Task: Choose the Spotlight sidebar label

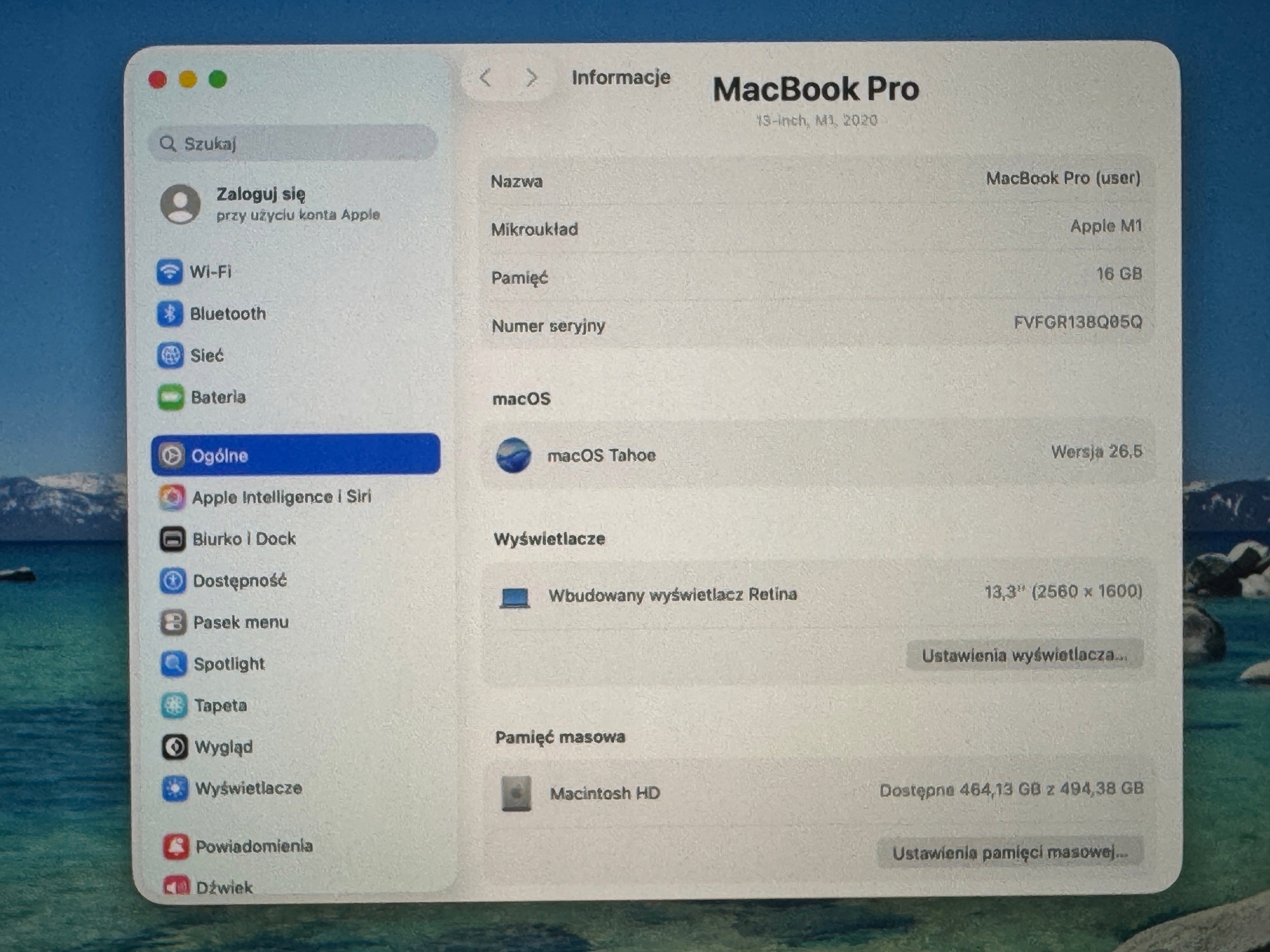Action: 229,664
